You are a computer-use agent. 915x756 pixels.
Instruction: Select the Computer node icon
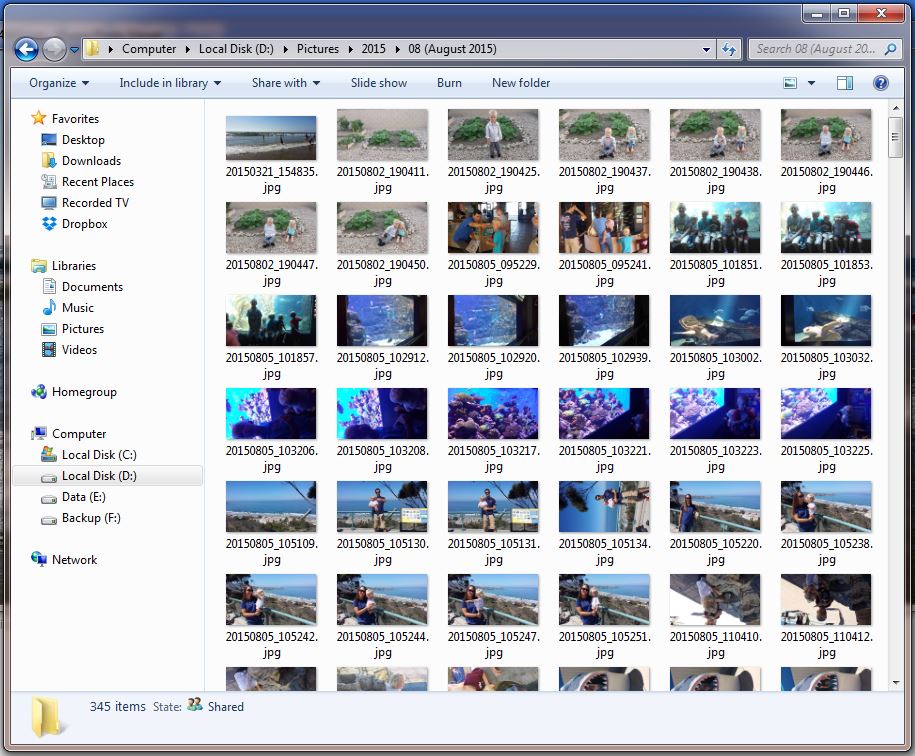click(x=39, y=433)
